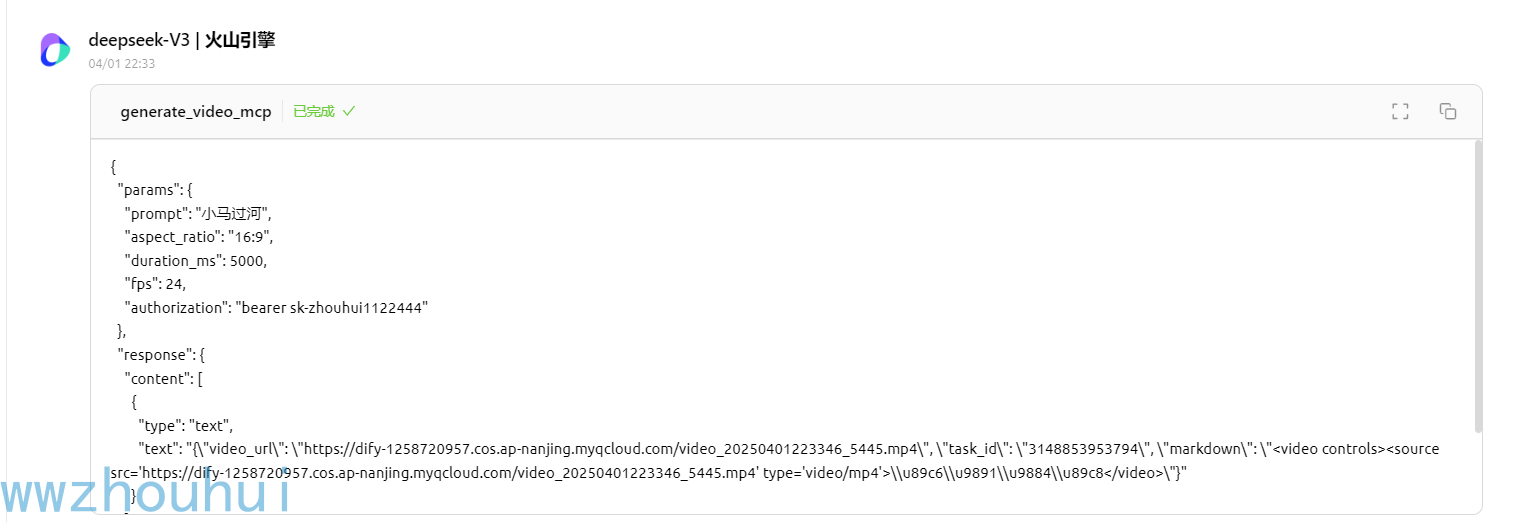Click the 已完成 status label
This screenshot has height=522, width=1514.
coord(314,112)
